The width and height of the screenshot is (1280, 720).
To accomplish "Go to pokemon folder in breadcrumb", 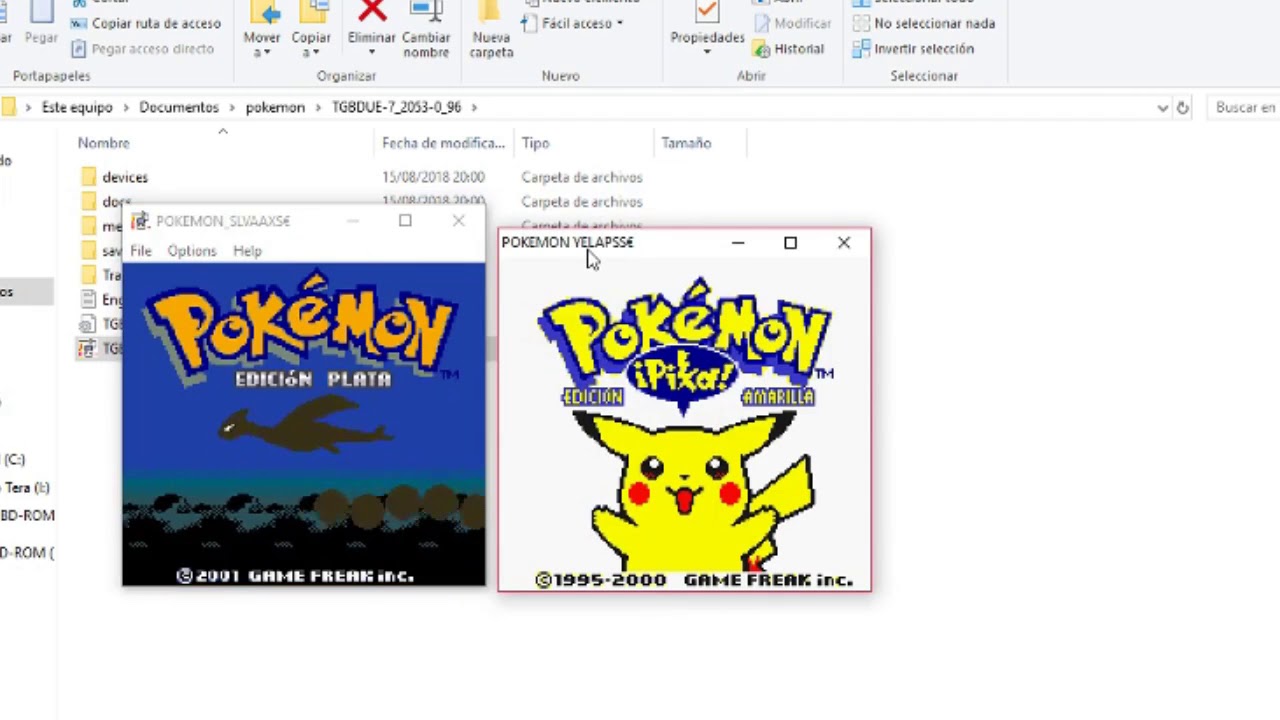I will [275, 107].
